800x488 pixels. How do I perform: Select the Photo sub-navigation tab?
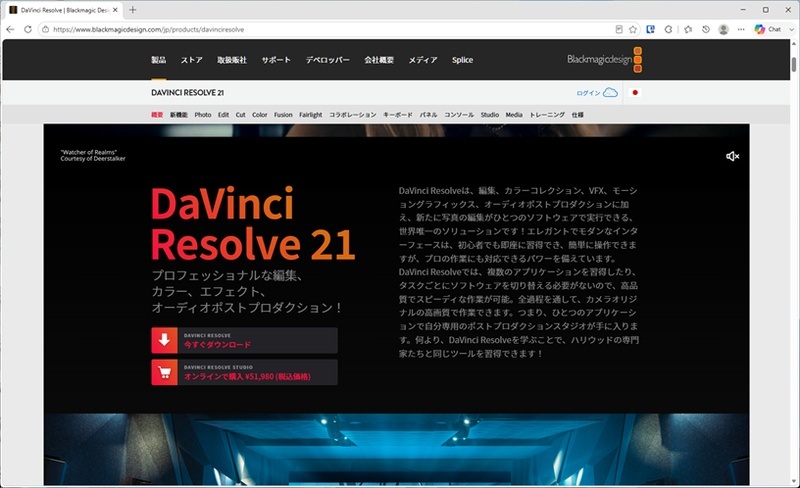[x=203, y=115]
